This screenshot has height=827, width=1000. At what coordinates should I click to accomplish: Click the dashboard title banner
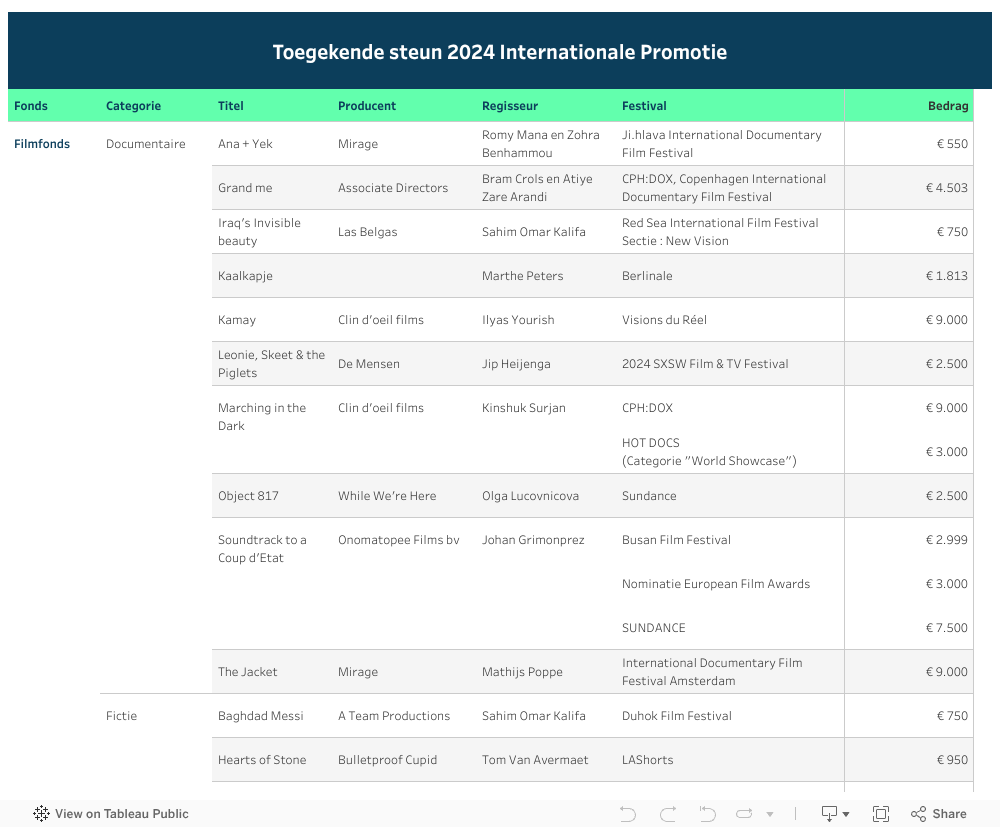[500, 52]
